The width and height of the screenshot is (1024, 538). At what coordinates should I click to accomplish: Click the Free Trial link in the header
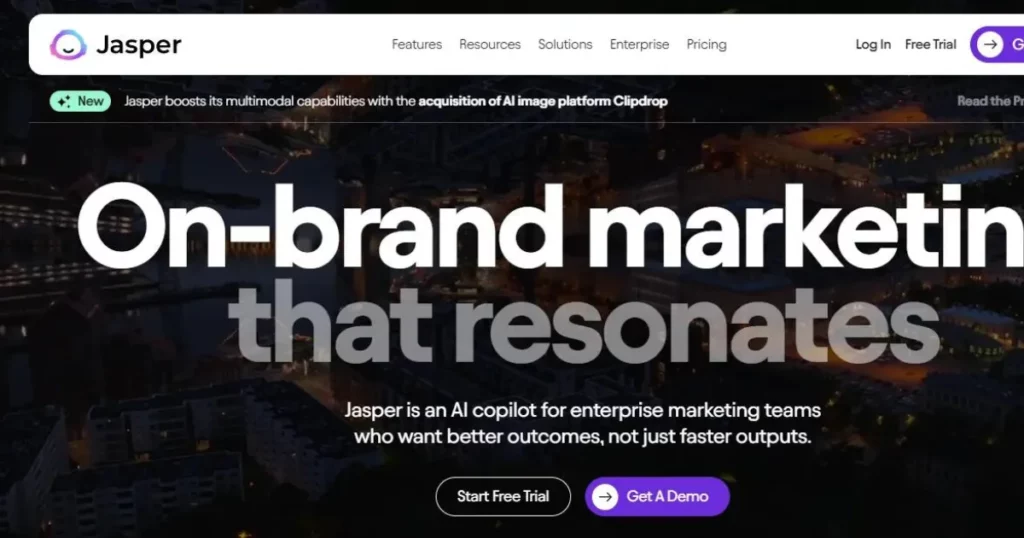coord(930,44)
